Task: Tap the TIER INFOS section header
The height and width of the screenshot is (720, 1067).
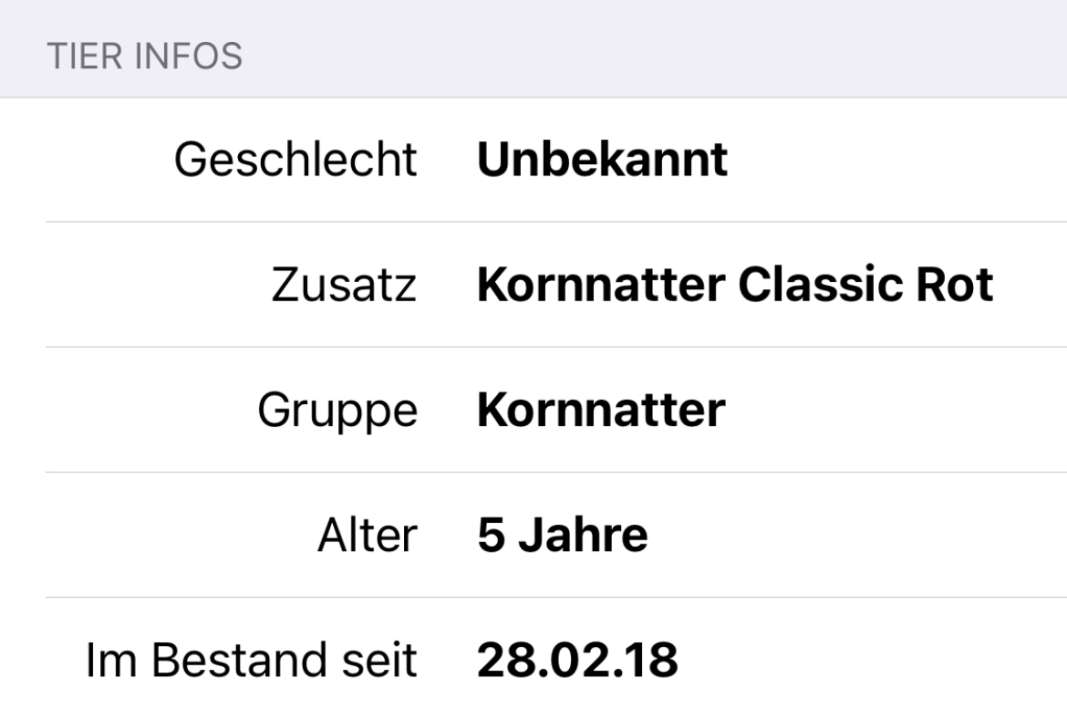Action: (144, 56)
